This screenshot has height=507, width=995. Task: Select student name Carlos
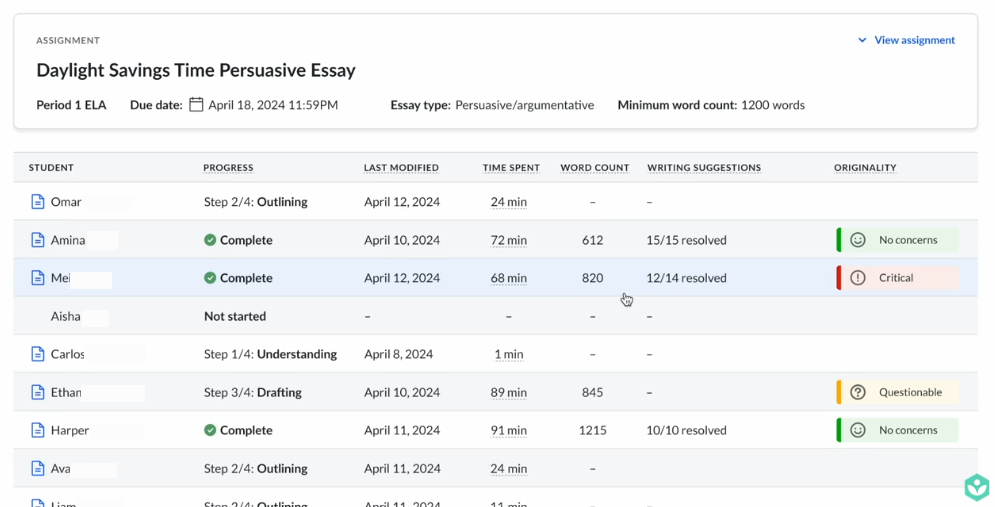(67, 354)
